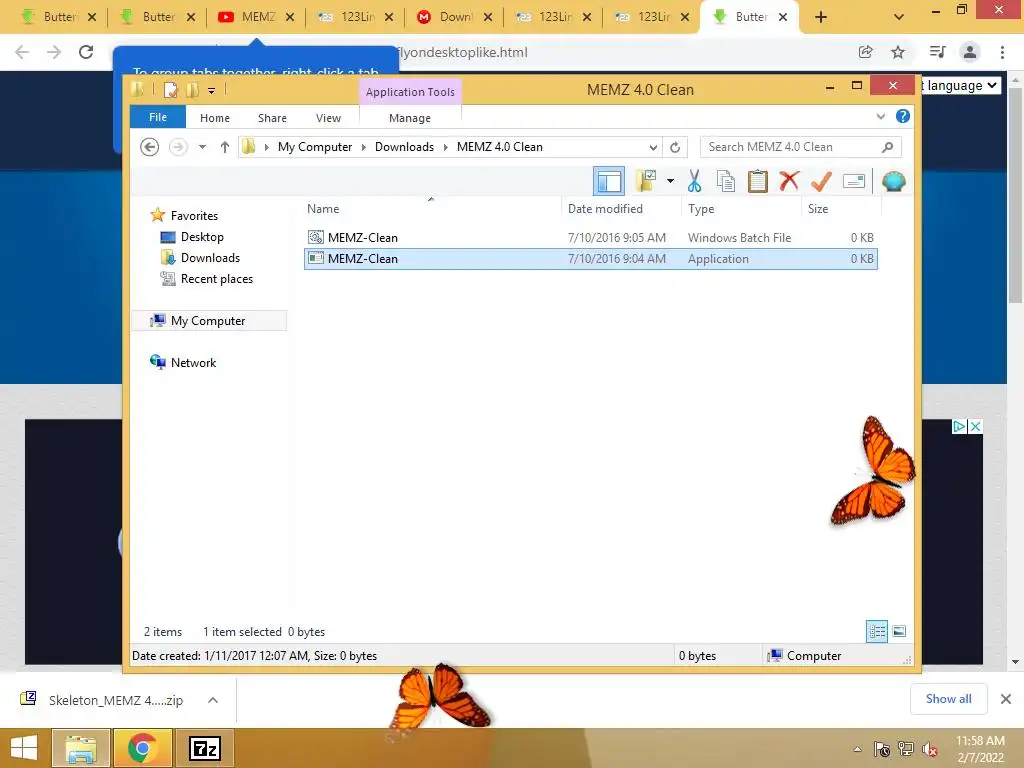
Task: Open the Chrome profile avatar
Action: tap(970, 52)
